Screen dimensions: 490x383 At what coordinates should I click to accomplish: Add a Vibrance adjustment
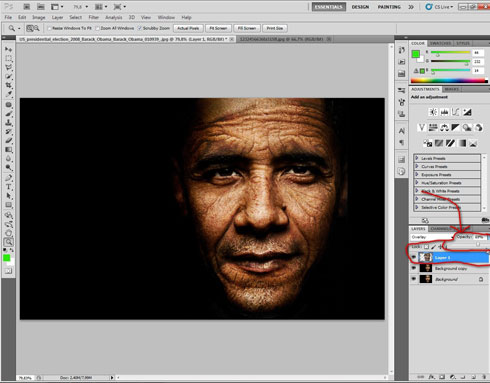(x=422, y=127)
